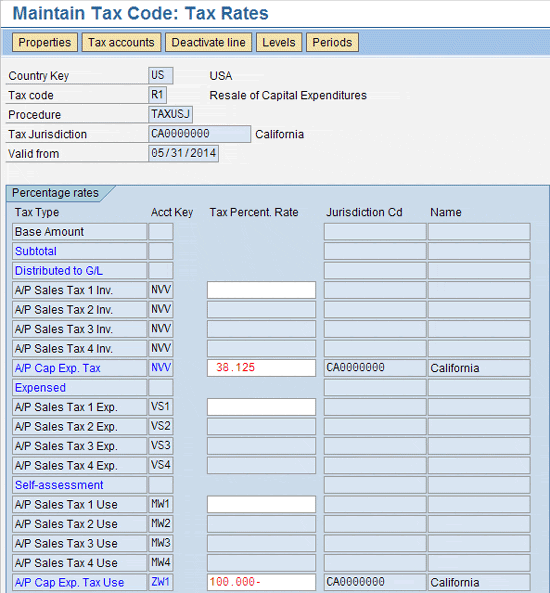Screen dimensions: 550x593
Task: Click the Name column header
Action: coord(446,212)
